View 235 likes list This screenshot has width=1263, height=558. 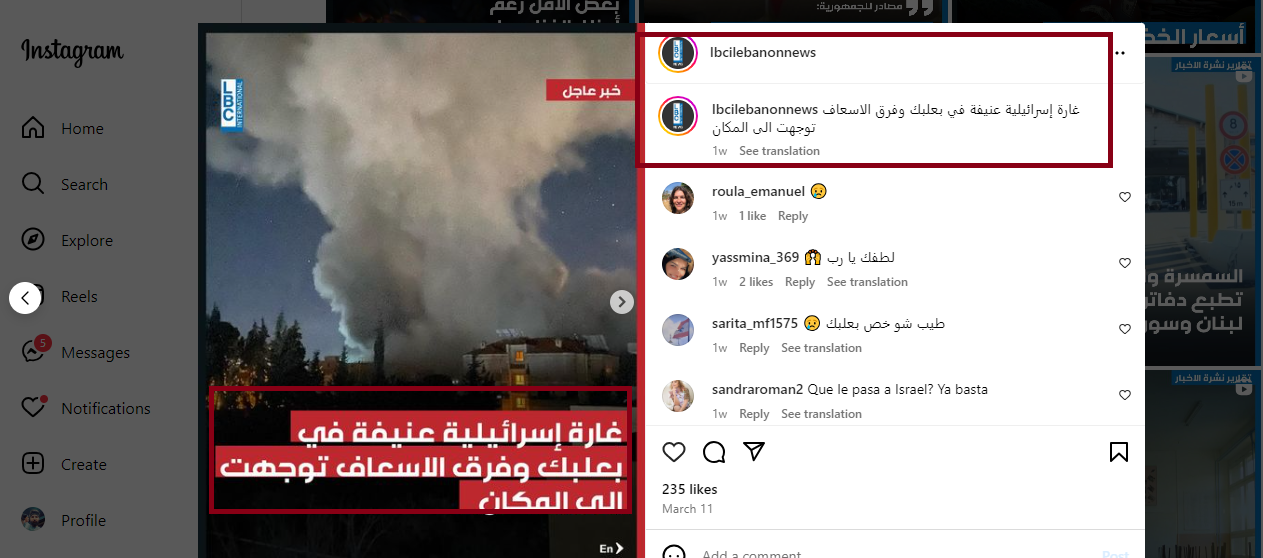tap(690, 489)
